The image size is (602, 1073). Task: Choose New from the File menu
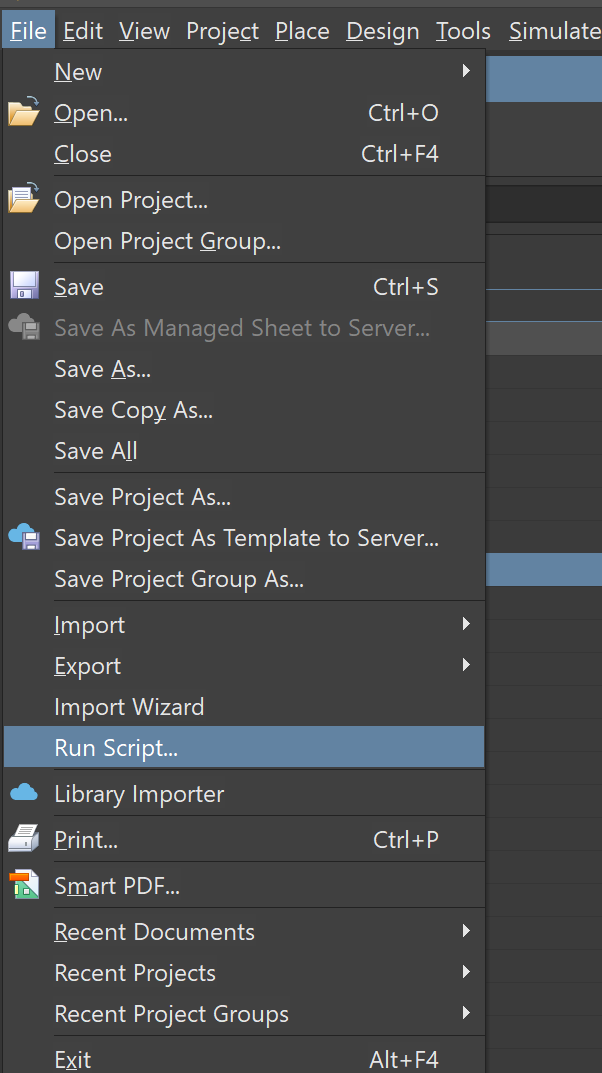[x=244, y=71]
